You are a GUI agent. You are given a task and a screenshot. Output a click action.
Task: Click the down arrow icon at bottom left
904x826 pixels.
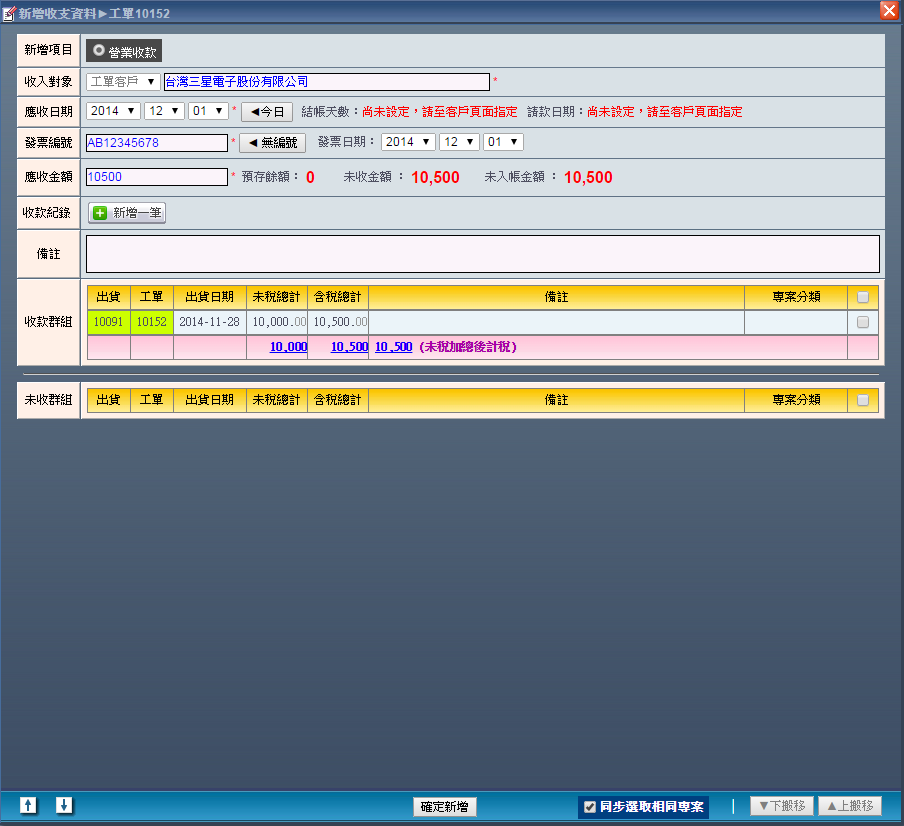[x=64, y=806]
